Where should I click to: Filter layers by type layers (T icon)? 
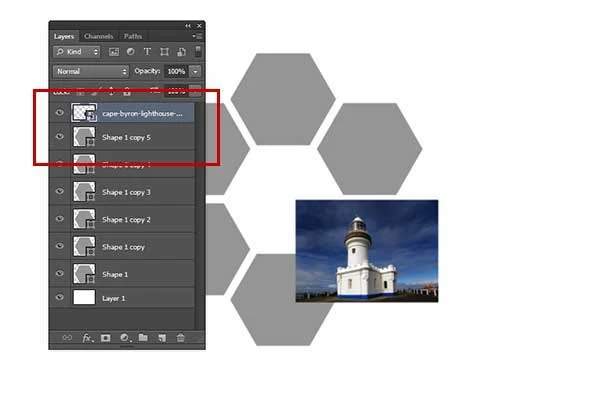tap(147, 51)
